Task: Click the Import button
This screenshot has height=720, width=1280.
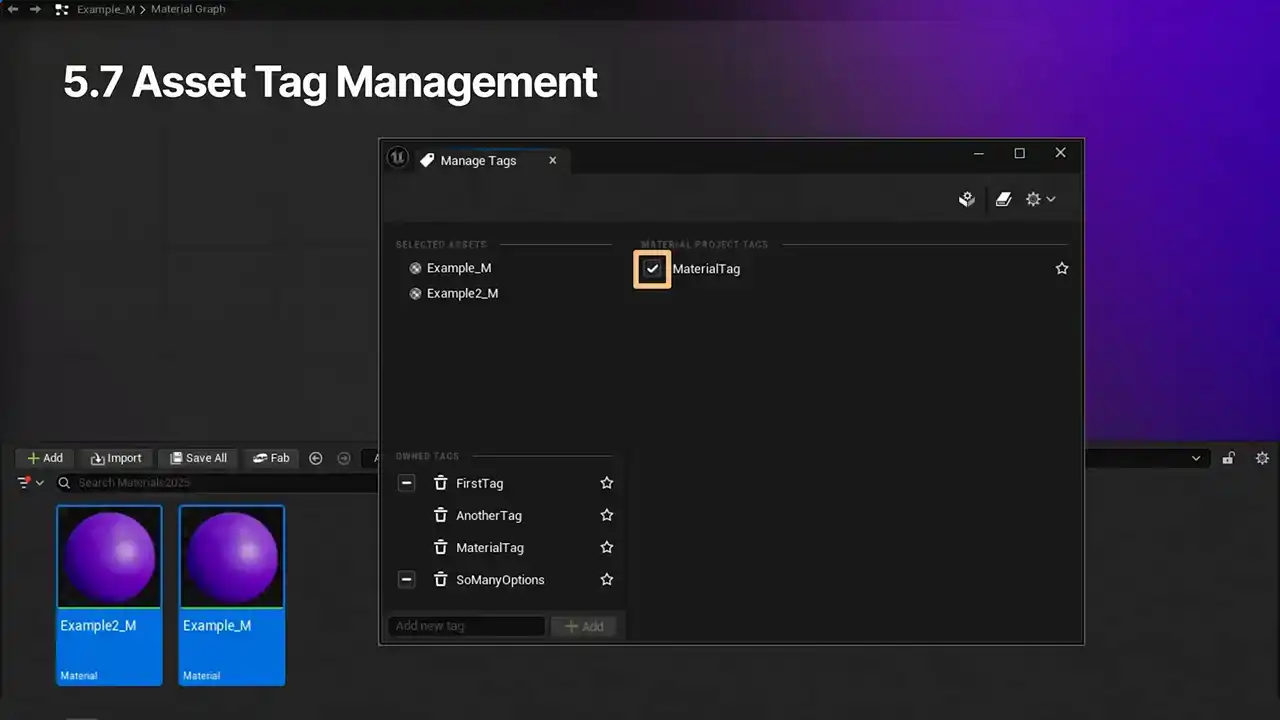Action: tap(116, 458)
